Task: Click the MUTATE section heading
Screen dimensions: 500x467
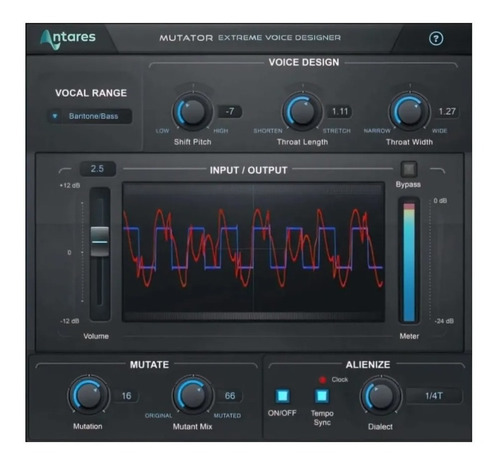Action: (x=149, y=365)
